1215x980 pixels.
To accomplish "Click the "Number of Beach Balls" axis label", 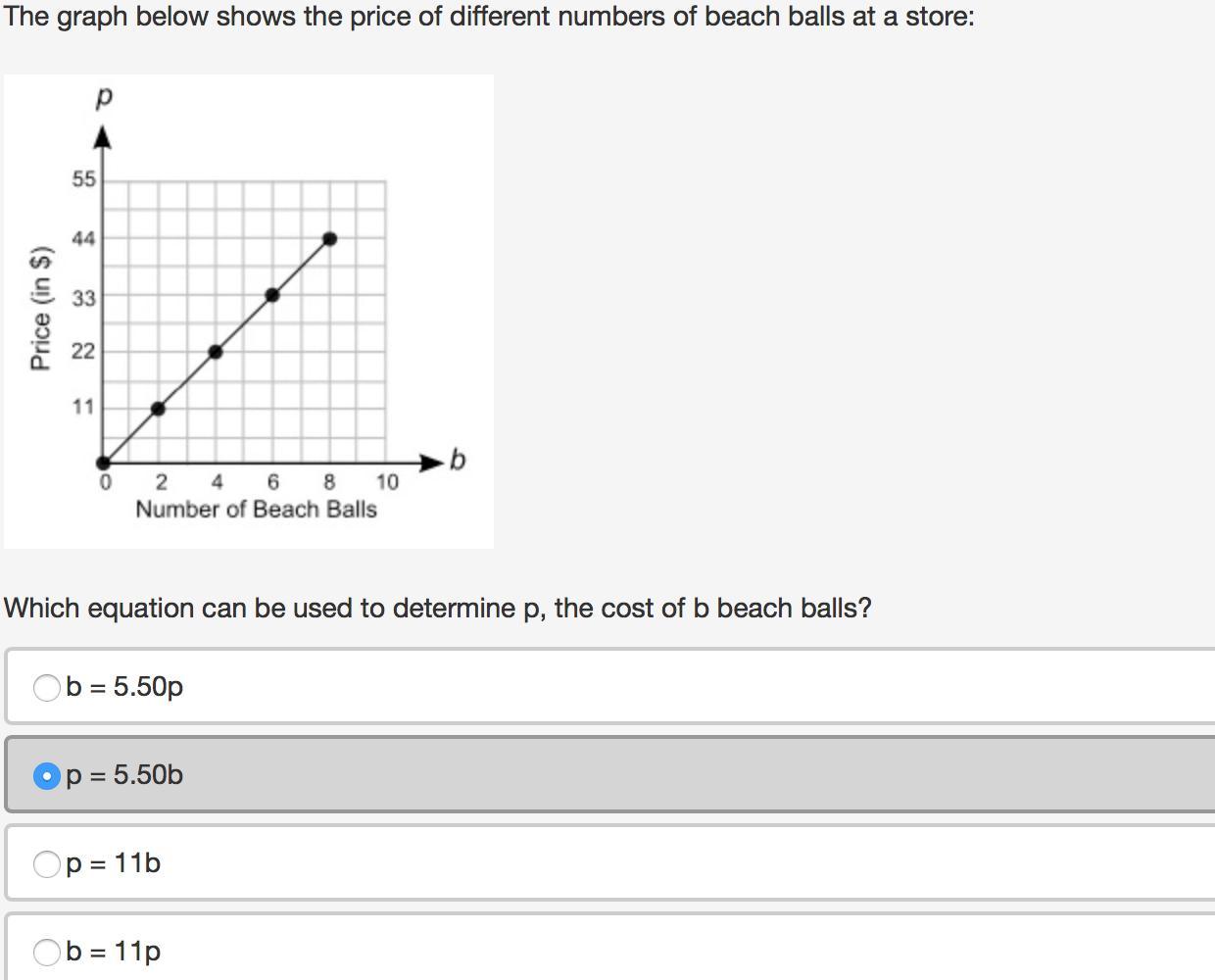I will [x=256, y=510].
